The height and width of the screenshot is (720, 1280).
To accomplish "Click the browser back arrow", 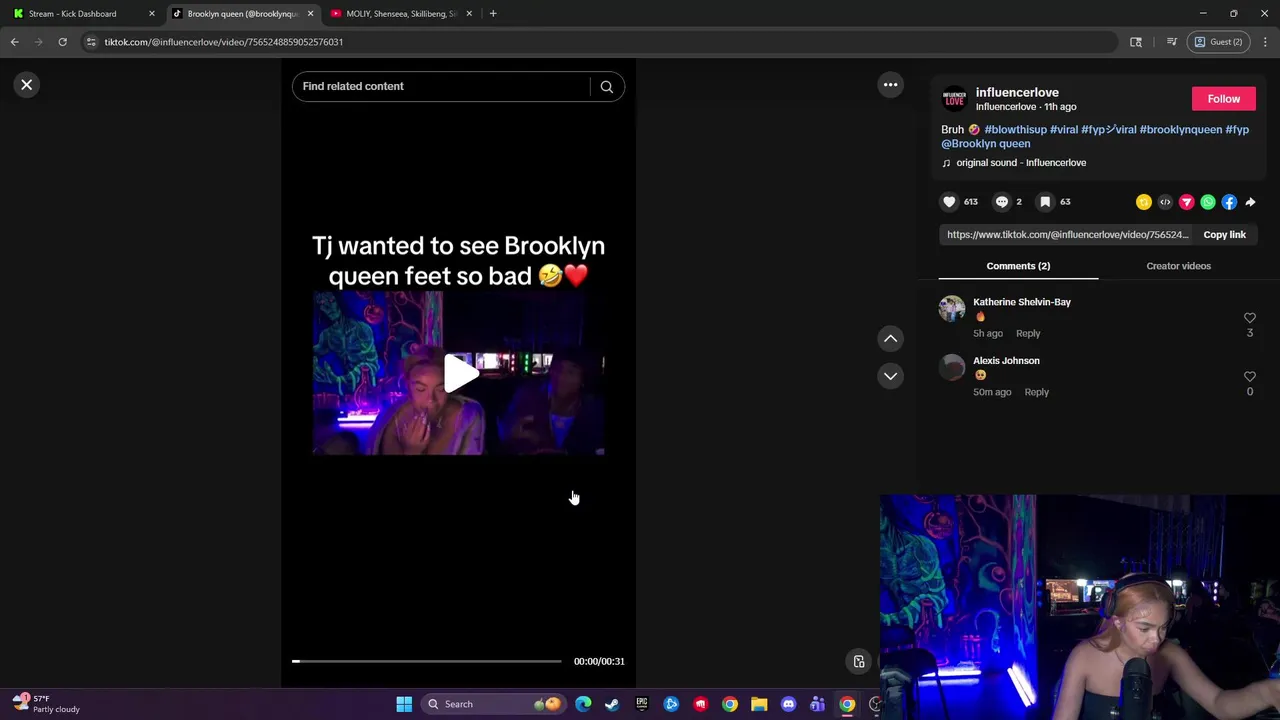I will tap(14, 42).
